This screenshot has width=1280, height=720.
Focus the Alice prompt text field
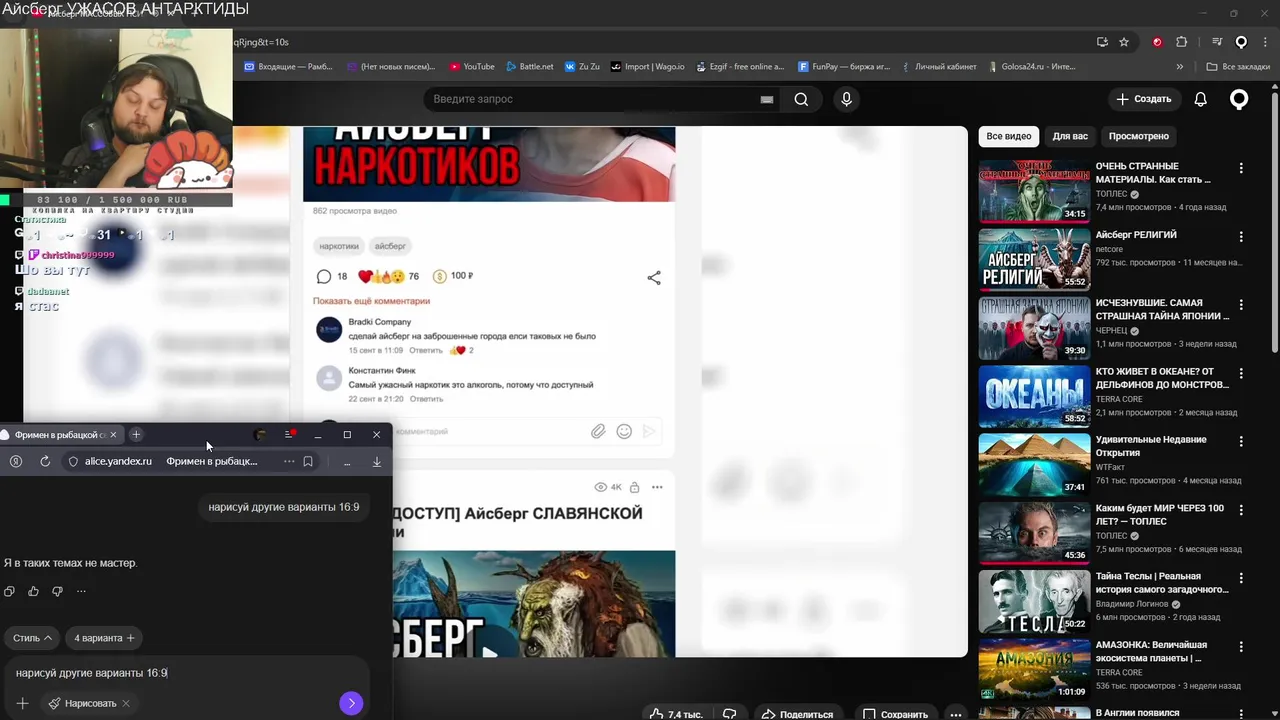(x=185, y=673)
